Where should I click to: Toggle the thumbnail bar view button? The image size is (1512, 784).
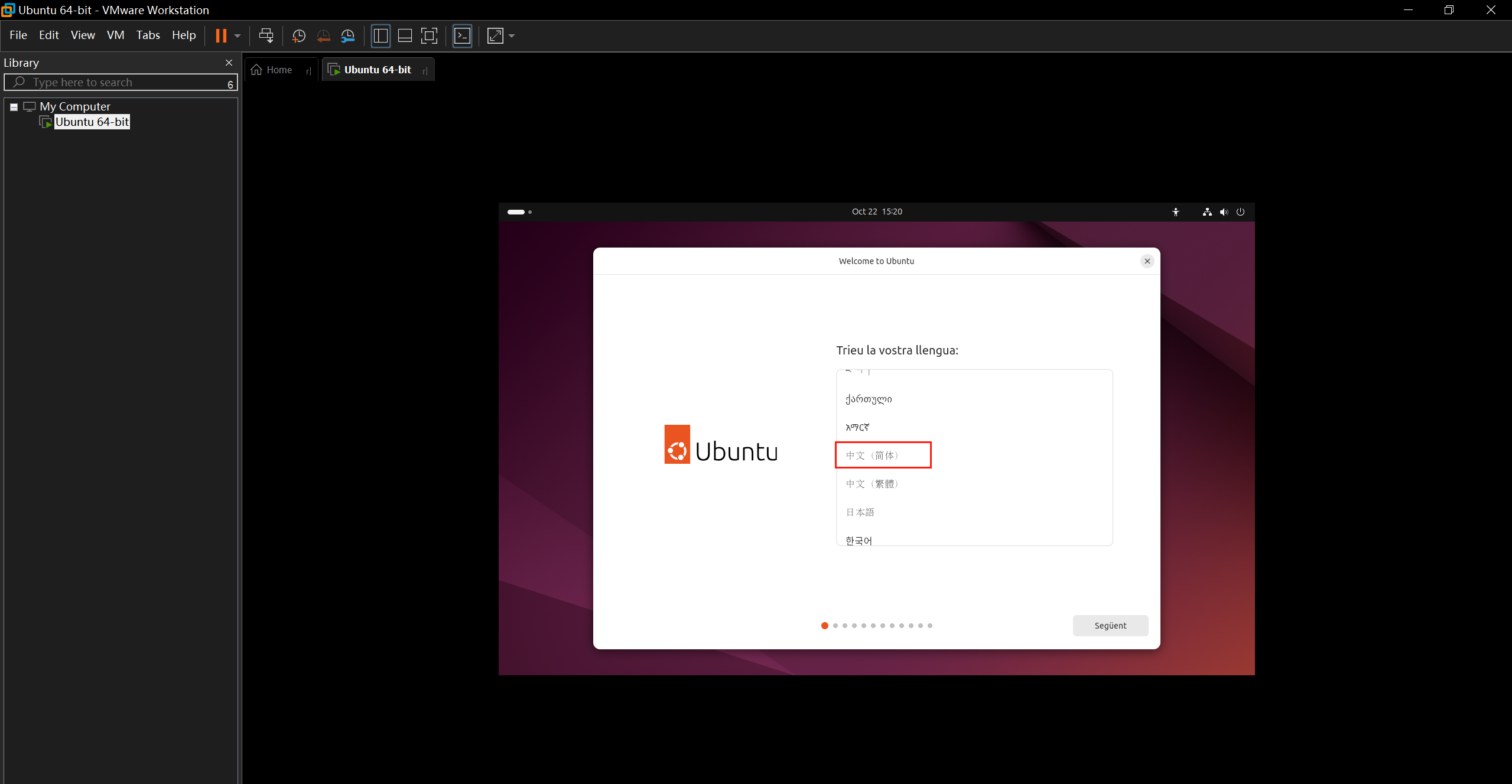405,36
